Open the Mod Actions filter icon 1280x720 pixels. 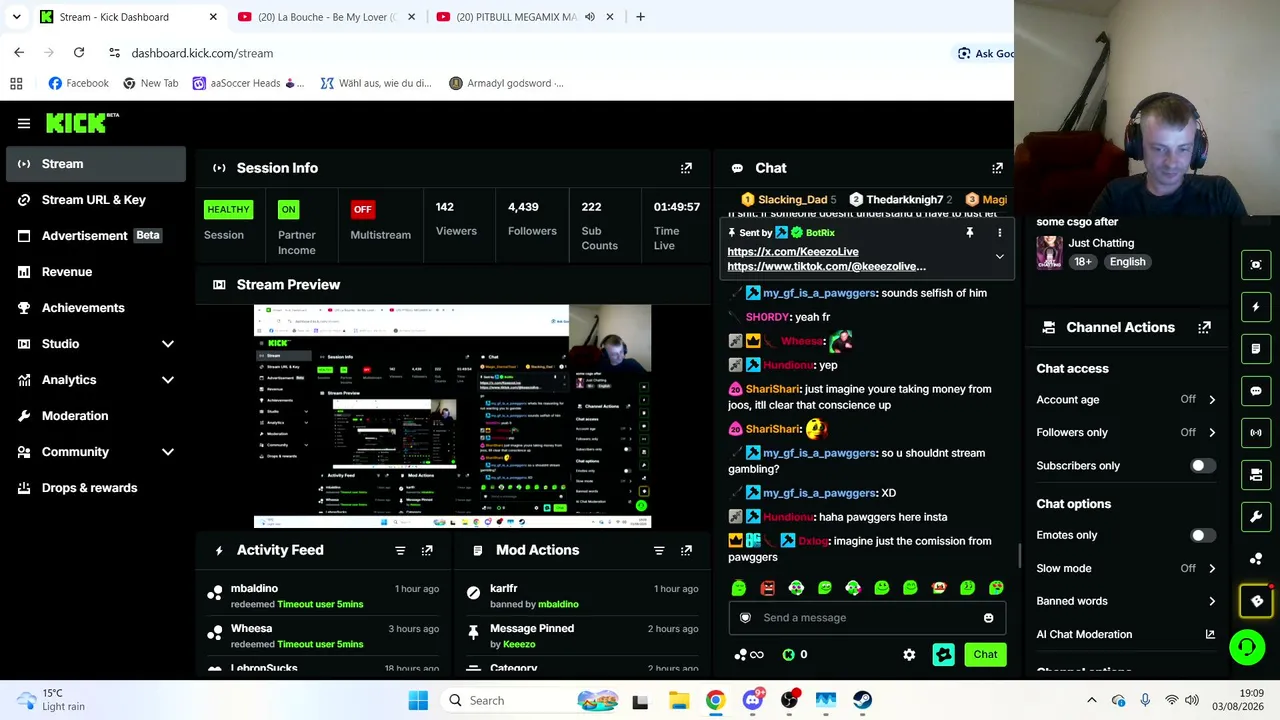click(x=659, y=550)
